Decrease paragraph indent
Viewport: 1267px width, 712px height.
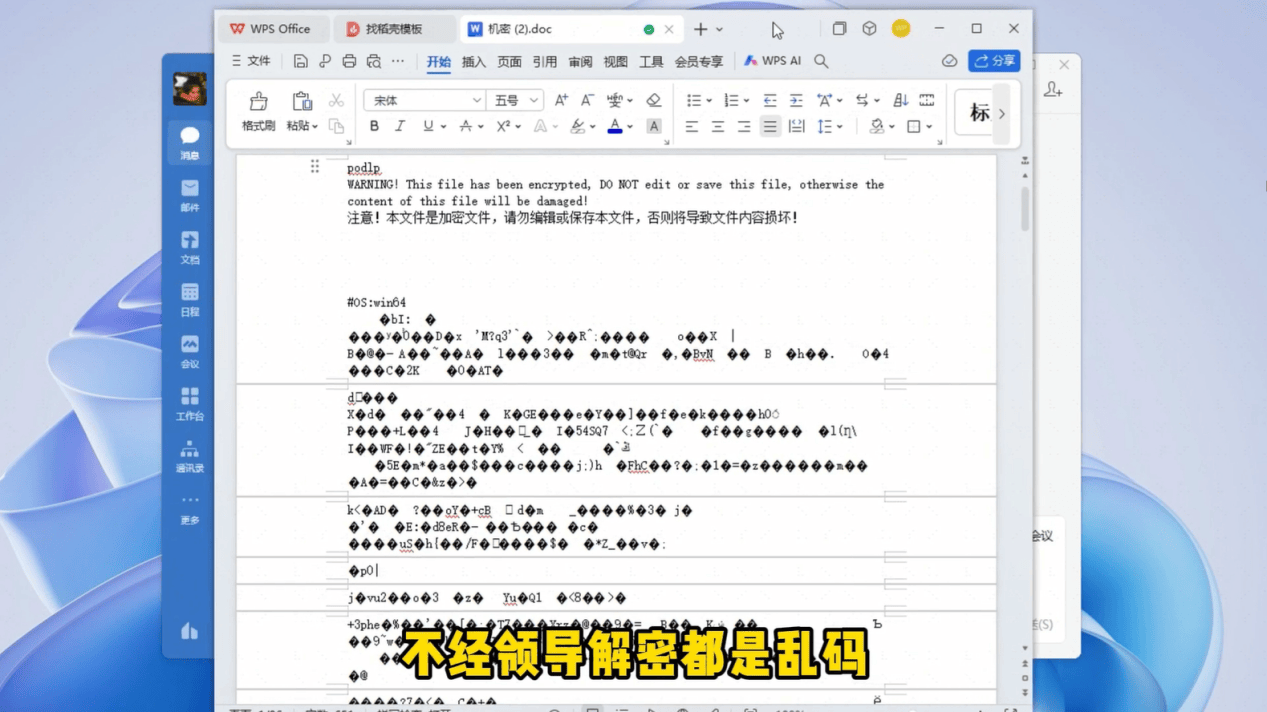[770, 100]
